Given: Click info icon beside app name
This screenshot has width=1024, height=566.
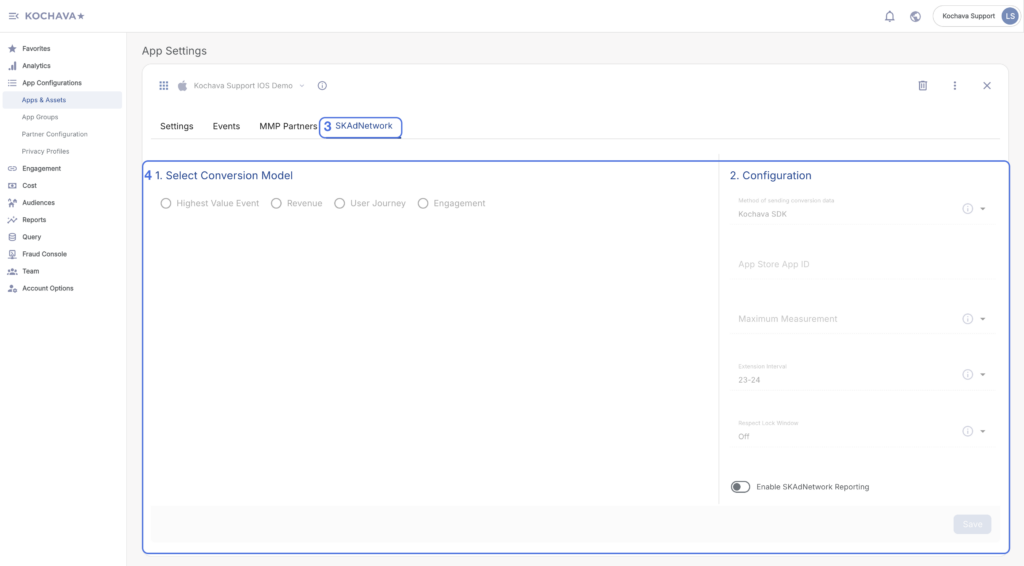Looking at the screenshot, I should [x=322, y=86].
